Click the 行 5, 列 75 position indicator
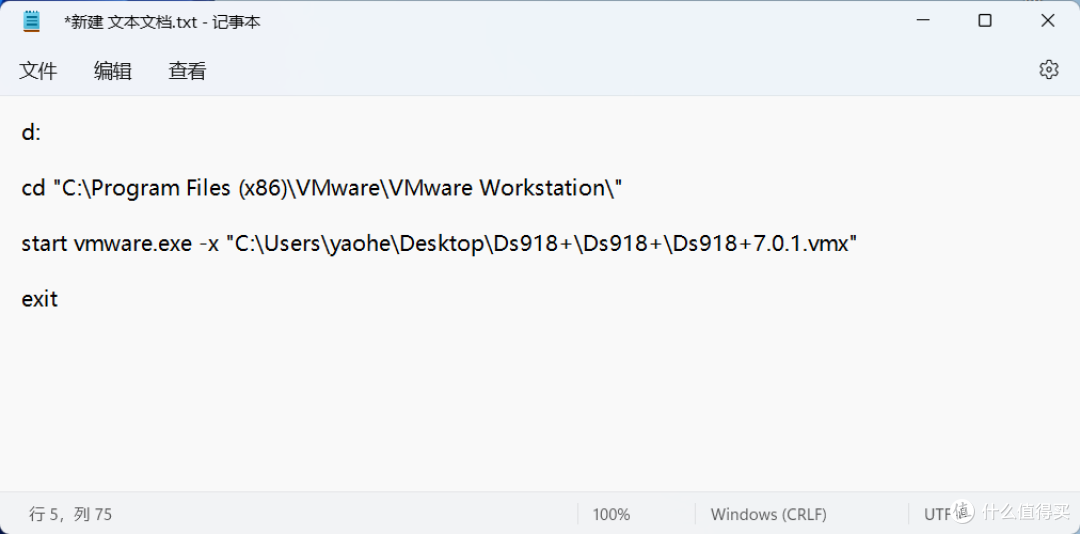 (70, 514)
